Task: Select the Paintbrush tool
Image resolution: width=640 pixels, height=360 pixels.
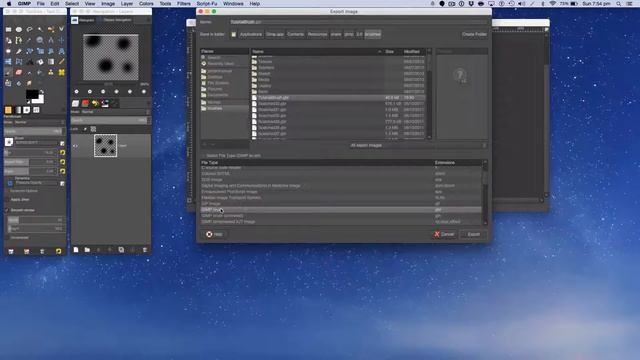Action: [x=8, y=72]
